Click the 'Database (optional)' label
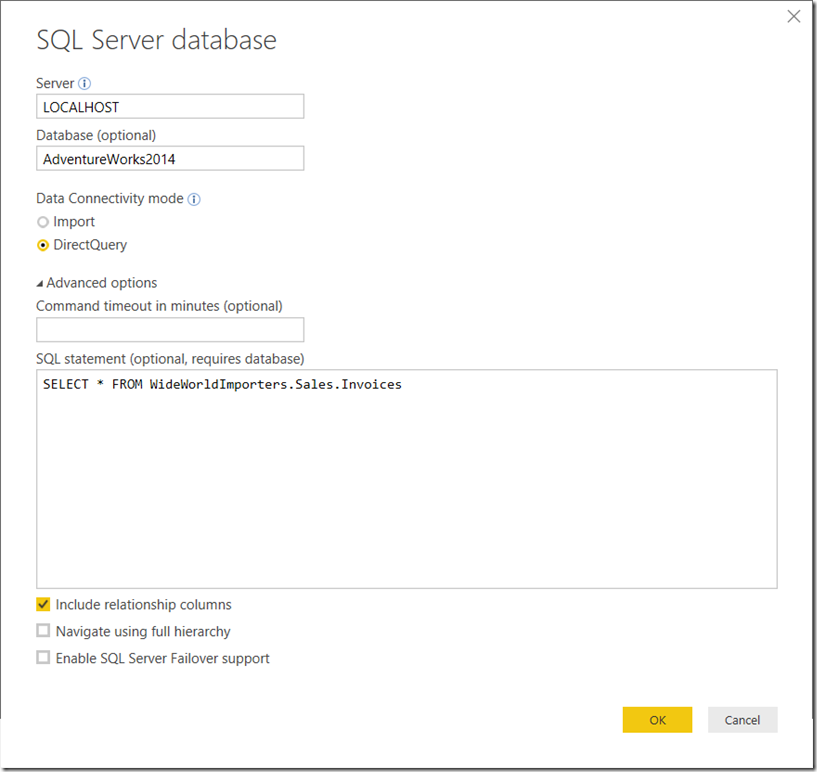 click(x=96, y=135)
